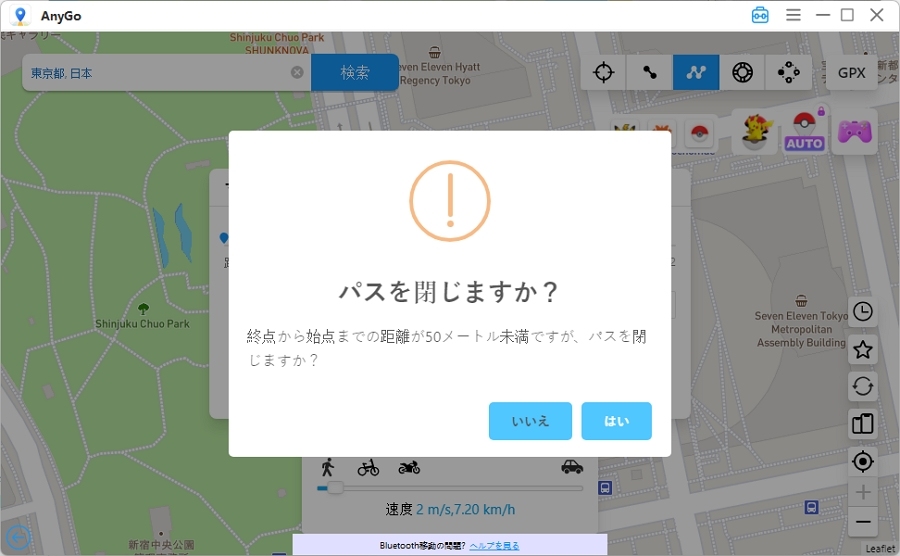The height and width of the screenshot is (556, 900).
Task: Click the back arrow circle icon
Action: 18,538
